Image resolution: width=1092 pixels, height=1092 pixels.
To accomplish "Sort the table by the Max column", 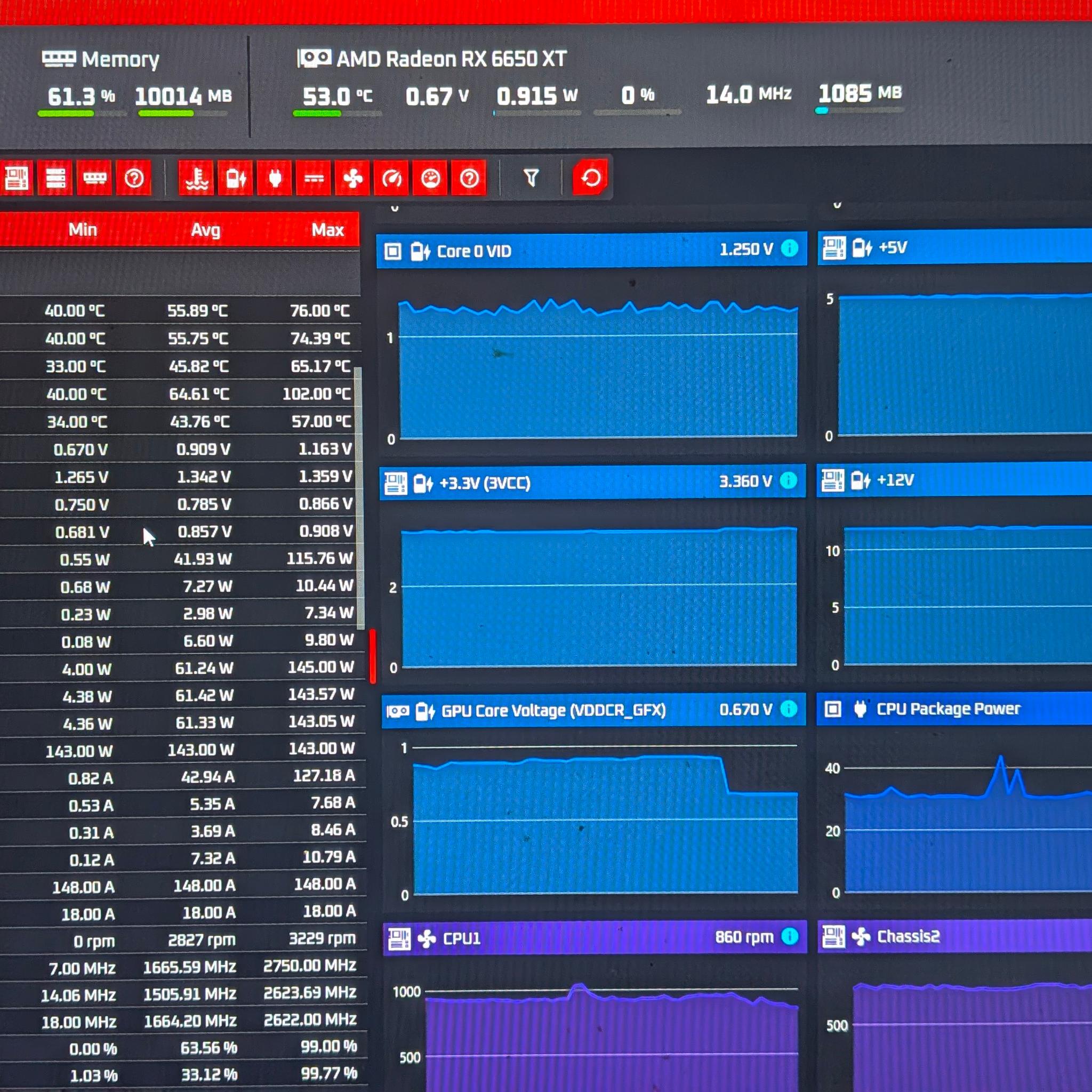I will (328, 229).
